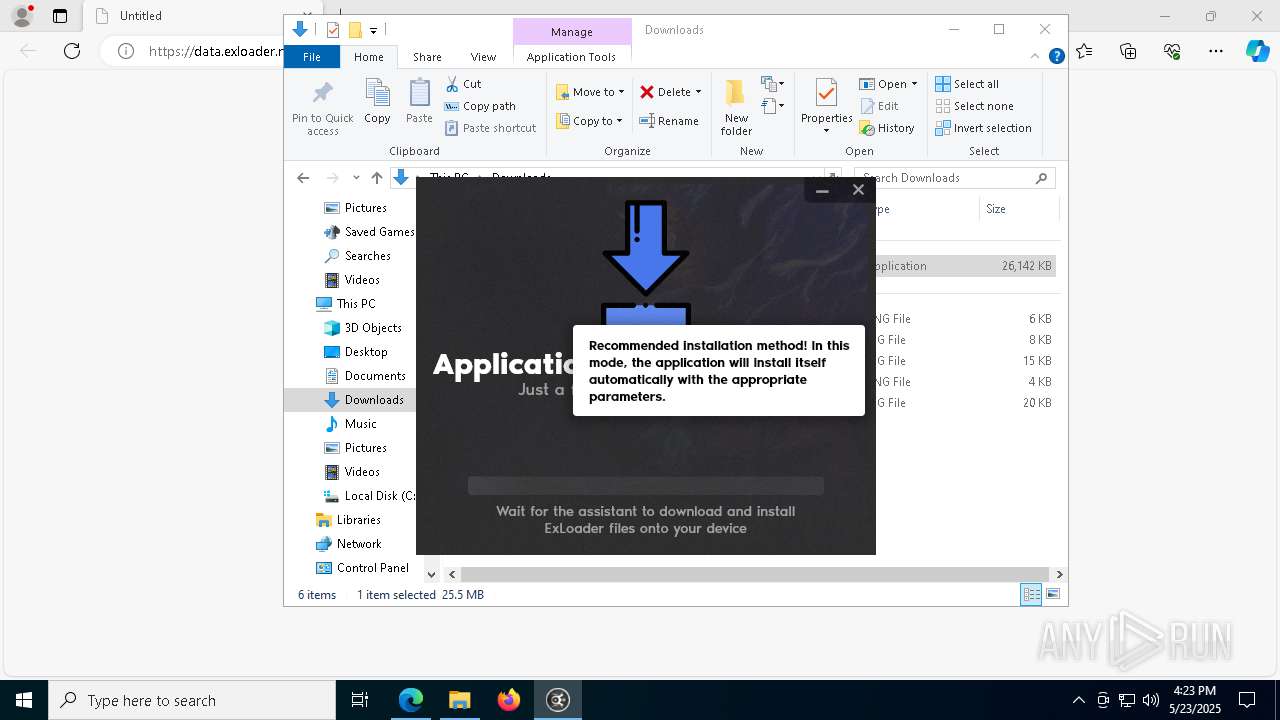The height and width of the screenshot is (720, 1280).
Task: Create a New folder
Action: (x=736, y=107)
